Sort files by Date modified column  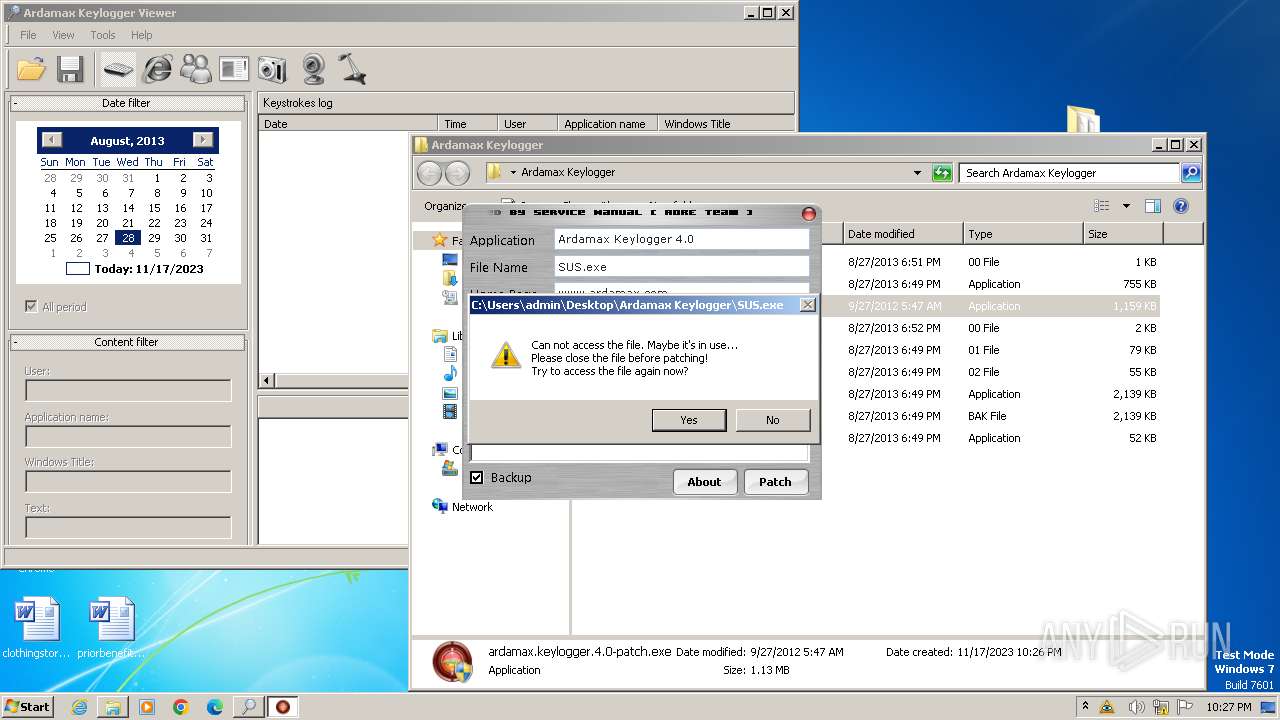pyautogui.click(x=903, y=234)
